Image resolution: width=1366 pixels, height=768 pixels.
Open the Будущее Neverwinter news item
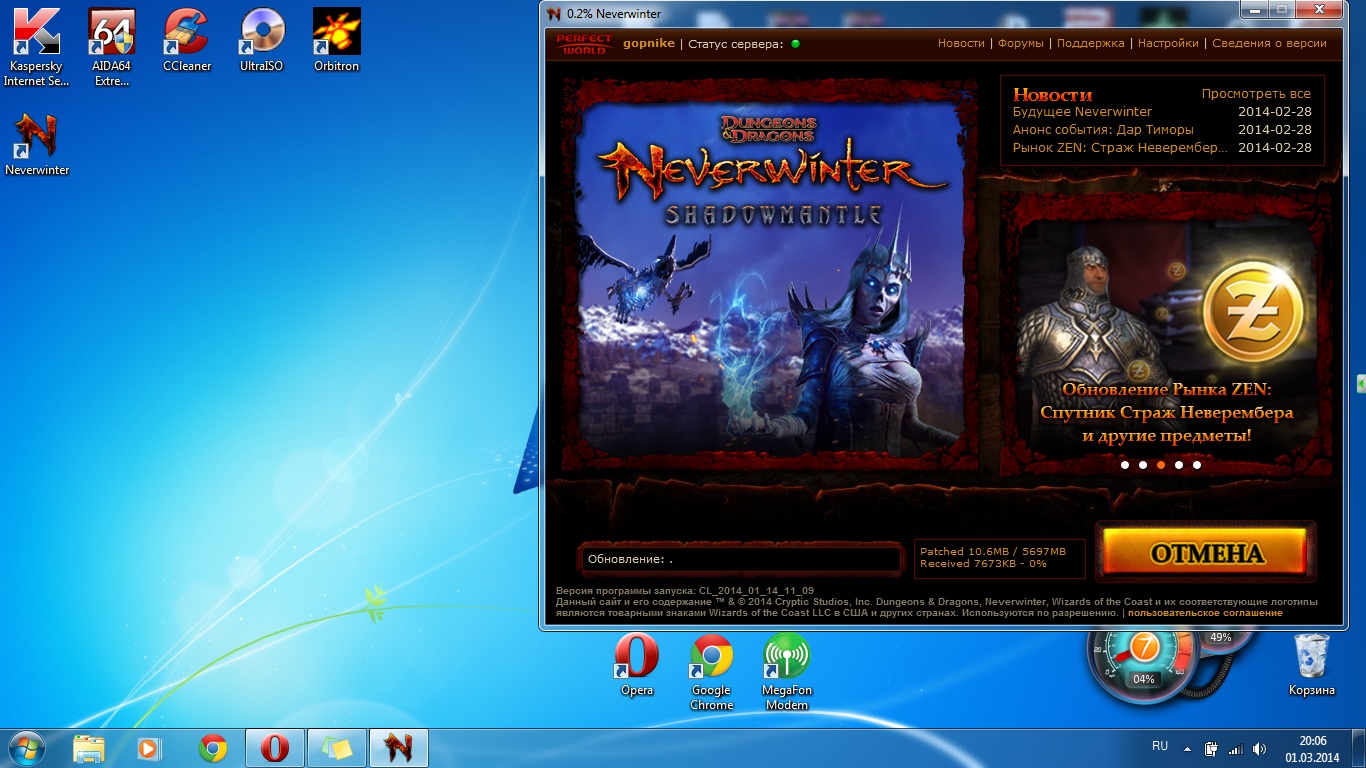(1082, 112)
